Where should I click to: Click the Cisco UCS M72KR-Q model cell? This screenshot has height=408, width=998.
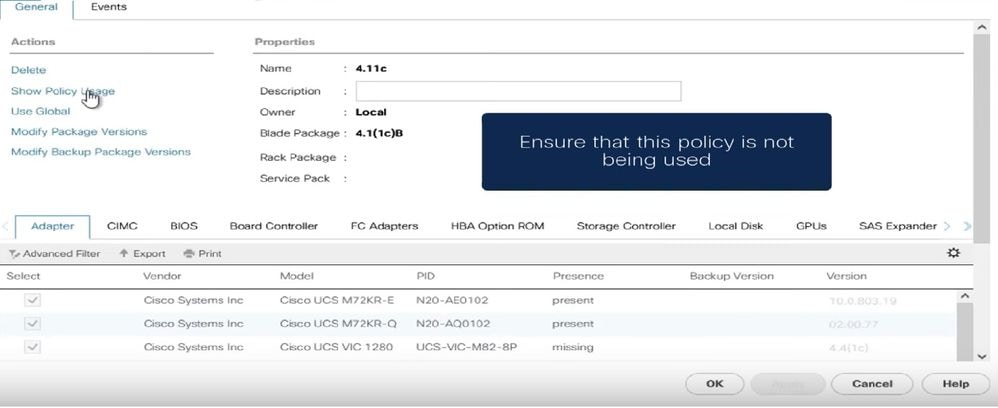pyautogui.click(x=338, y=323)
